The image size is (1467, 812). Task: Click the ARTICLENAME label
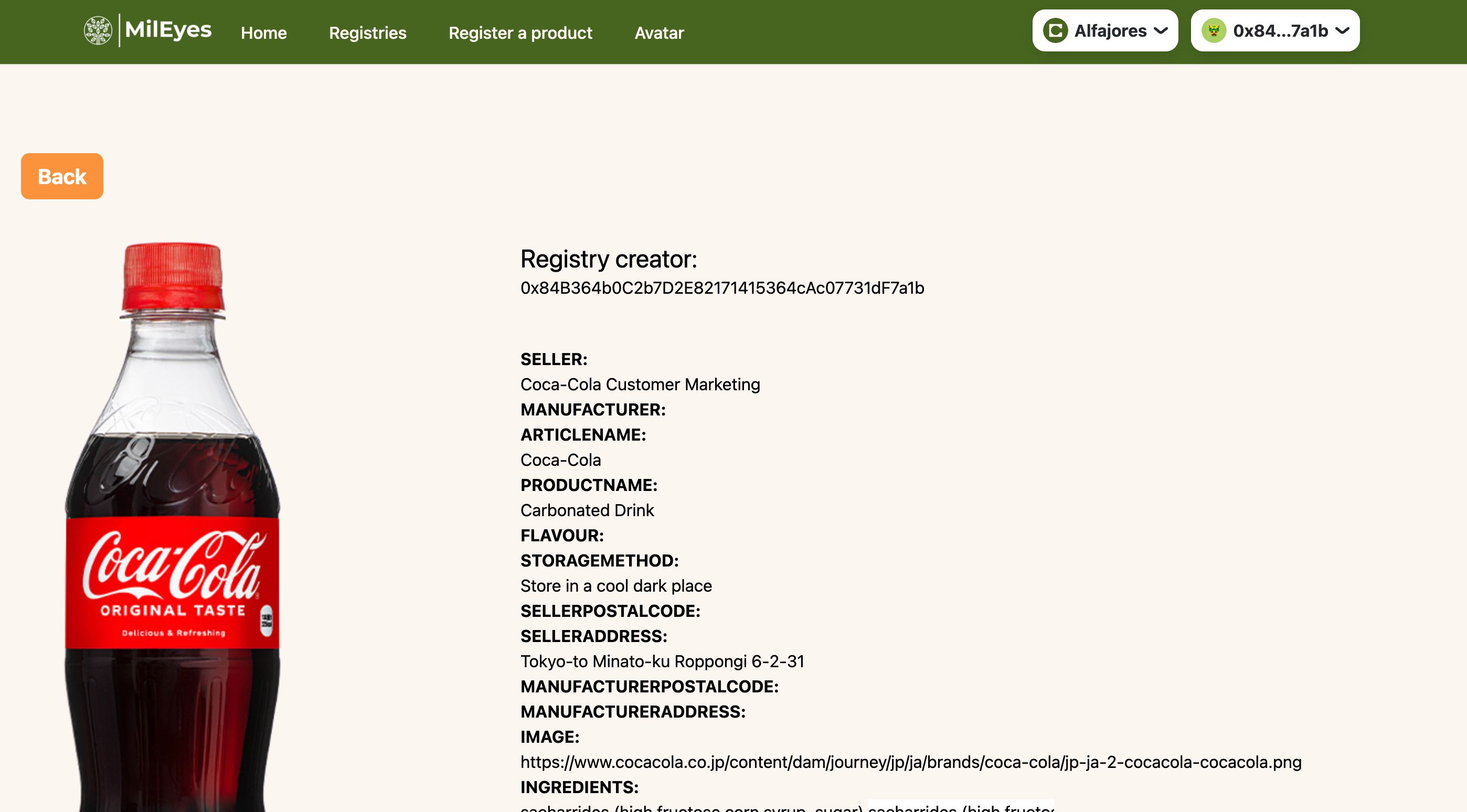583,434
